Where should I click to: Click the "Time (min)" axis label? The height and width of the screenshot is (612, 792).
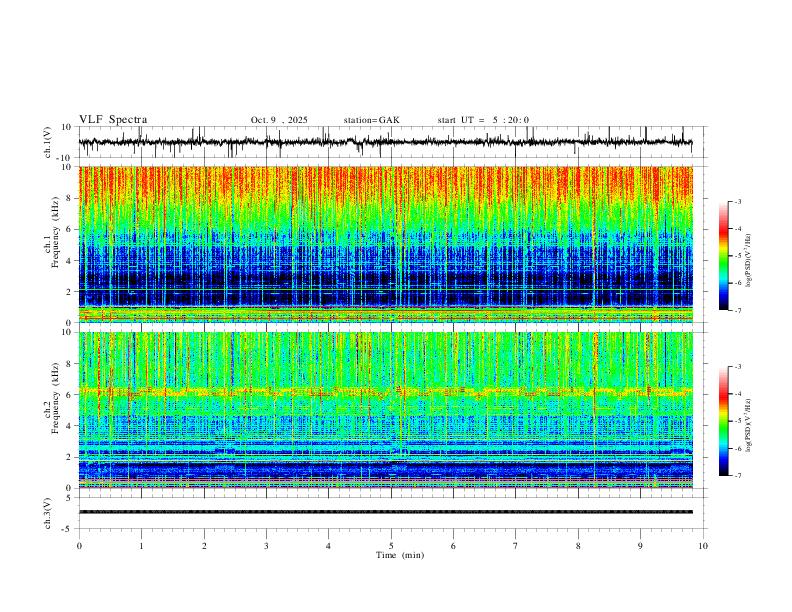[400, 555]
